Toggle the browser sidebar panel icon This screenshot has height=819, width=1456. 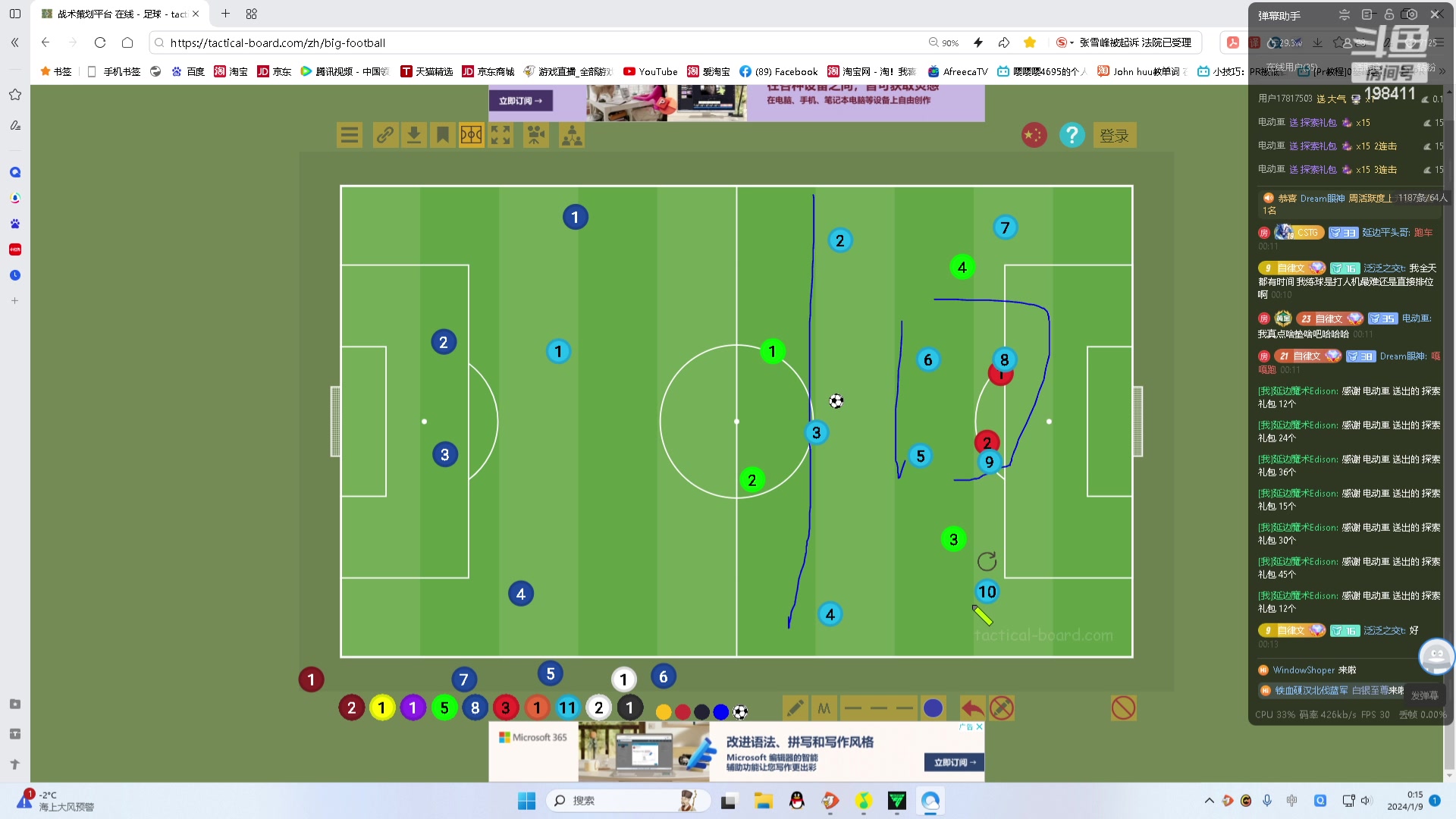14,14
